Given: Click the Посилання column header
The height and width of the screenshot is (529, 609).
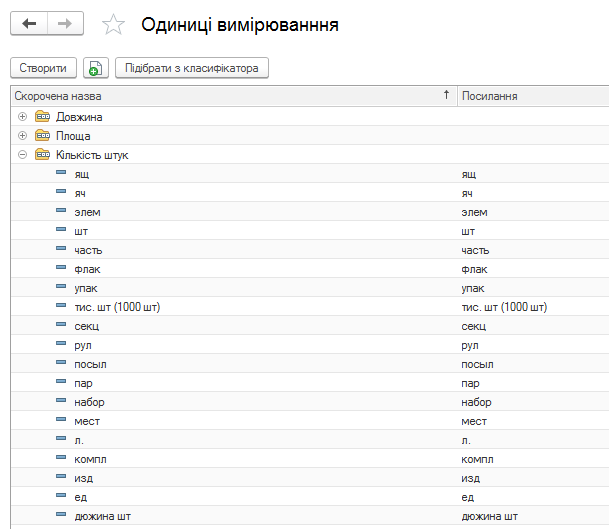Looking at the screenshot, I should point(530,96).
